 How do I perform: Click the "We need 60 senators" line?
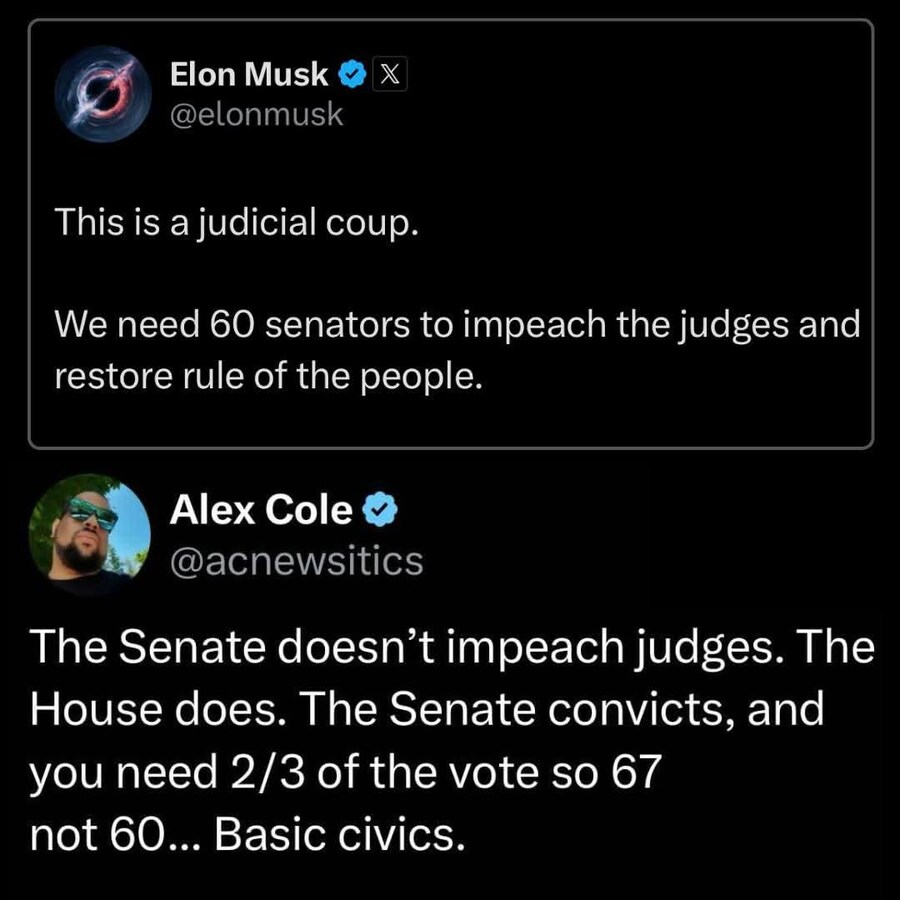(457, 325)
